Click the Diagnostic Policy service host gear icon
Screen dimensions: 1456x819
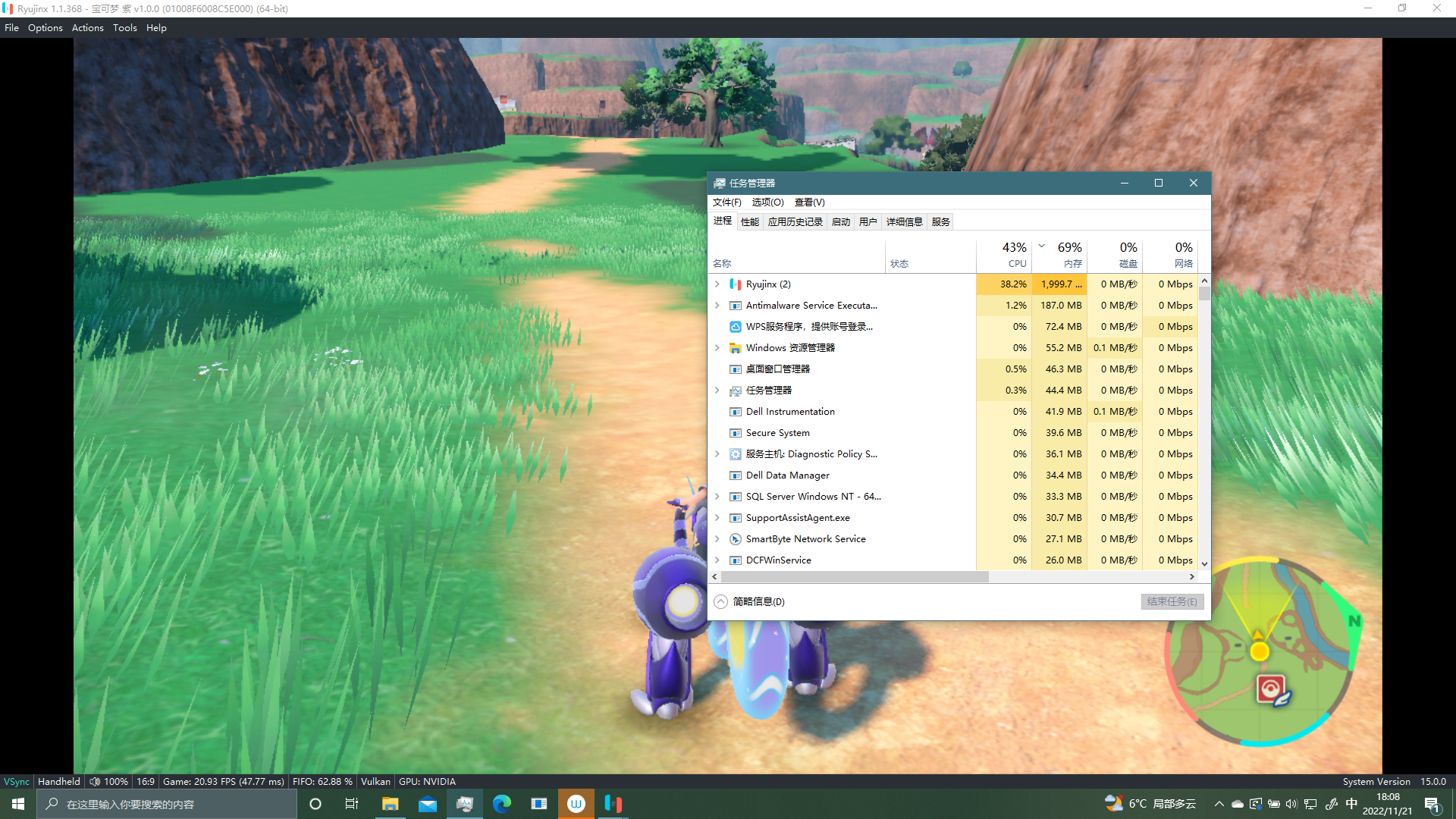735,454
